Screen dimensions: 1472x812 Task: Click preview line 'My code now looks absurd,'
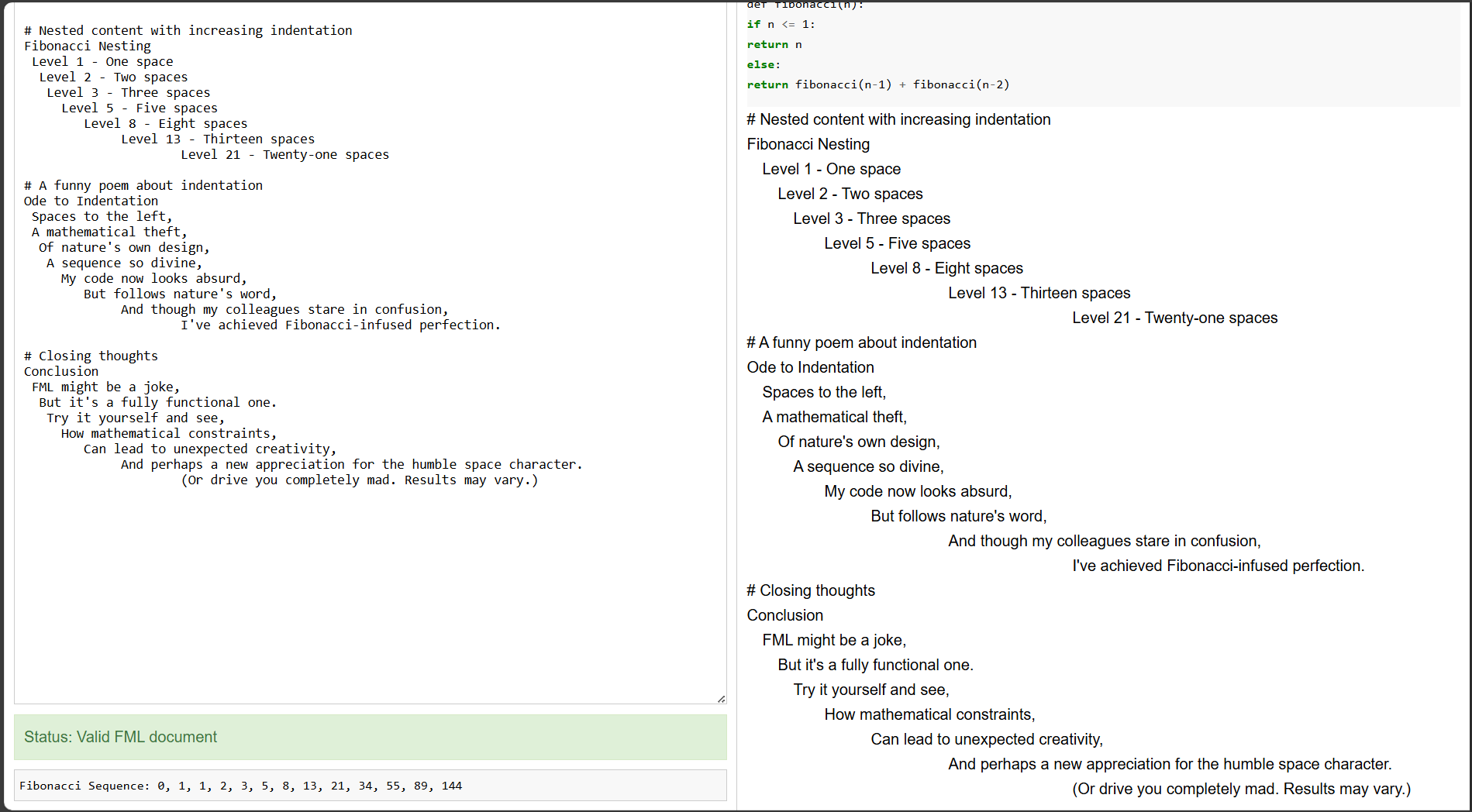click(x=919, y=491)
